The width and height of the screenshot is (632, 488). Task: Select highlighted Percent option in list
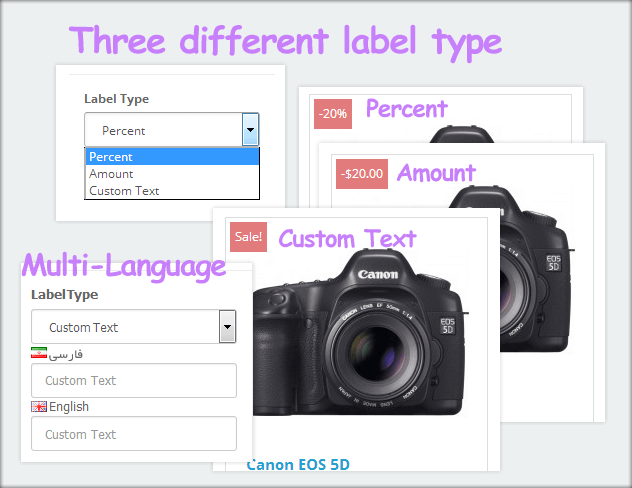(172, 157)
